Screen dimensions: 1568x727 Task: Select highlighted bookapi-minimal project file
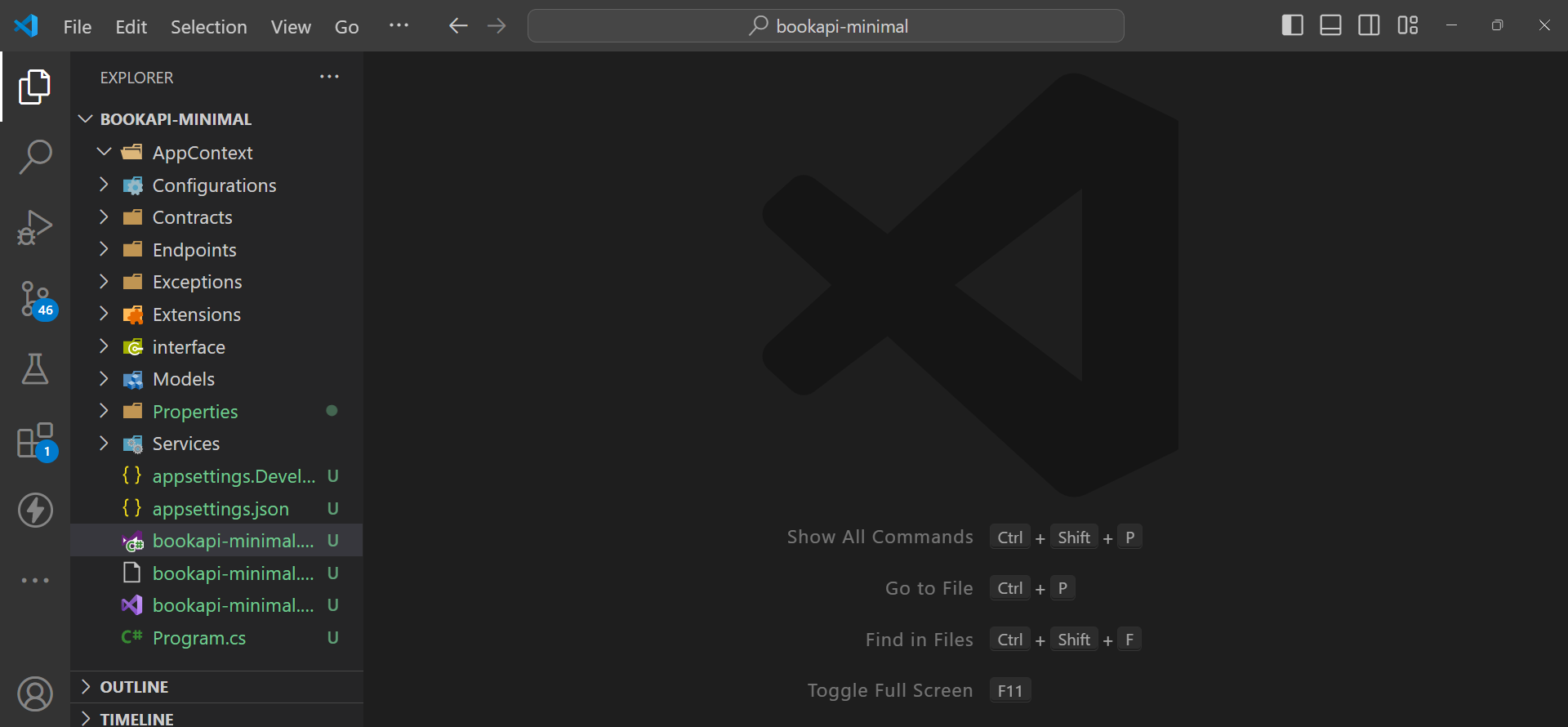216,541
